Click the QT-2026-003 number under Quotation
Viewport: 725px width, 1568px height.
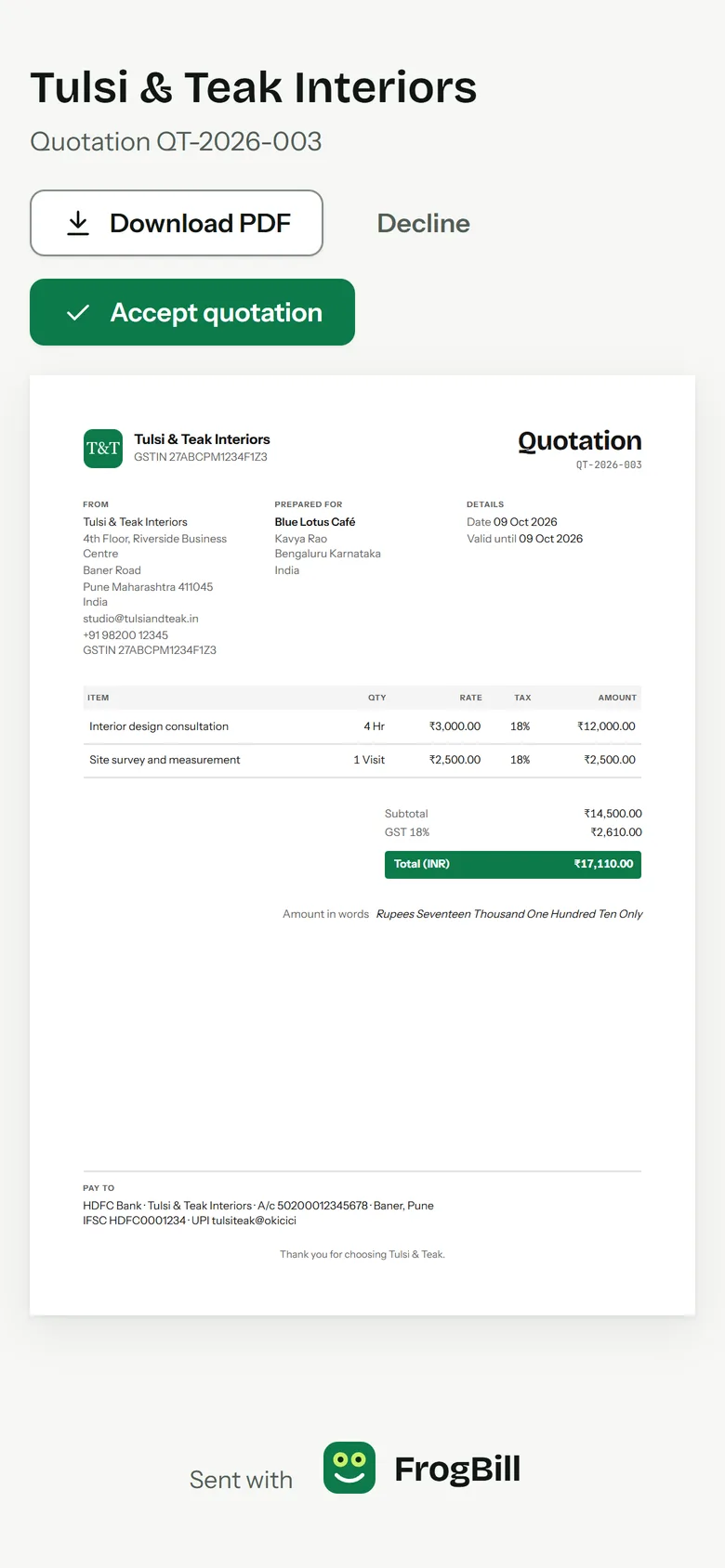coord(609,464)
